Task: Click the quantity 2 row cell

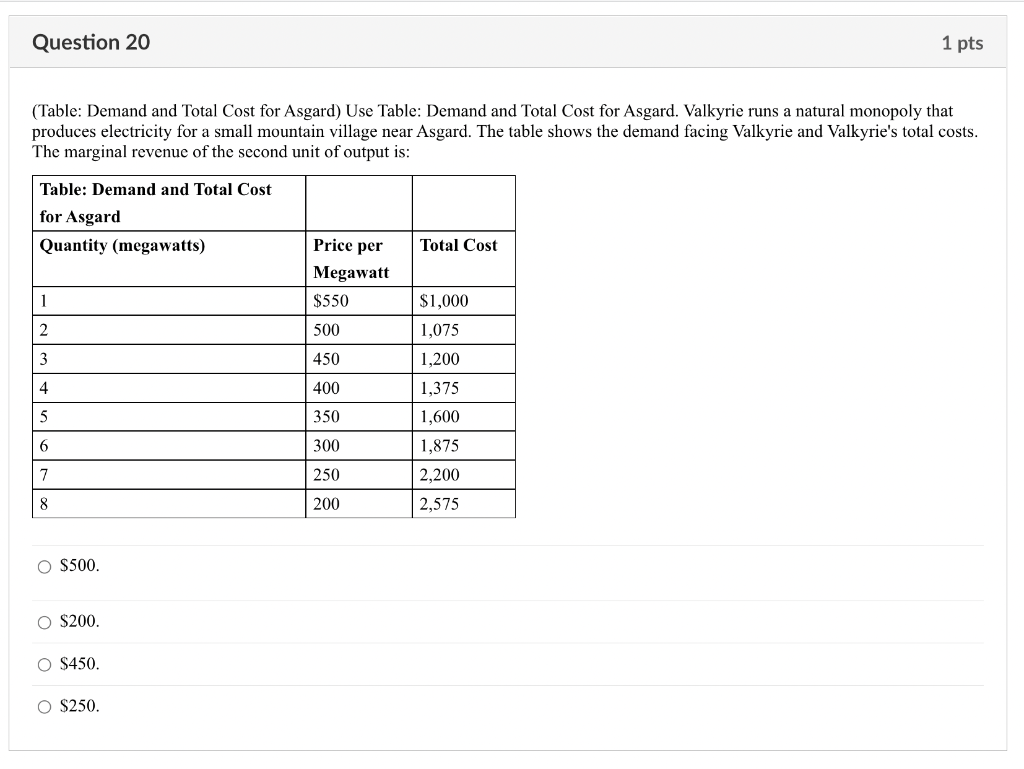Action: click(41, 329)
